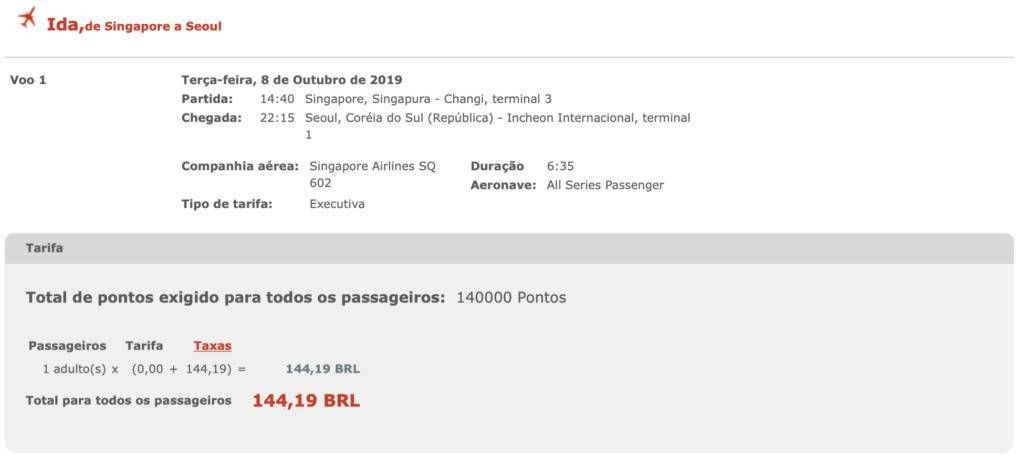Click arrival time 22:15
The height and width of the screenshot is (456, 1024).
point(277,118)
